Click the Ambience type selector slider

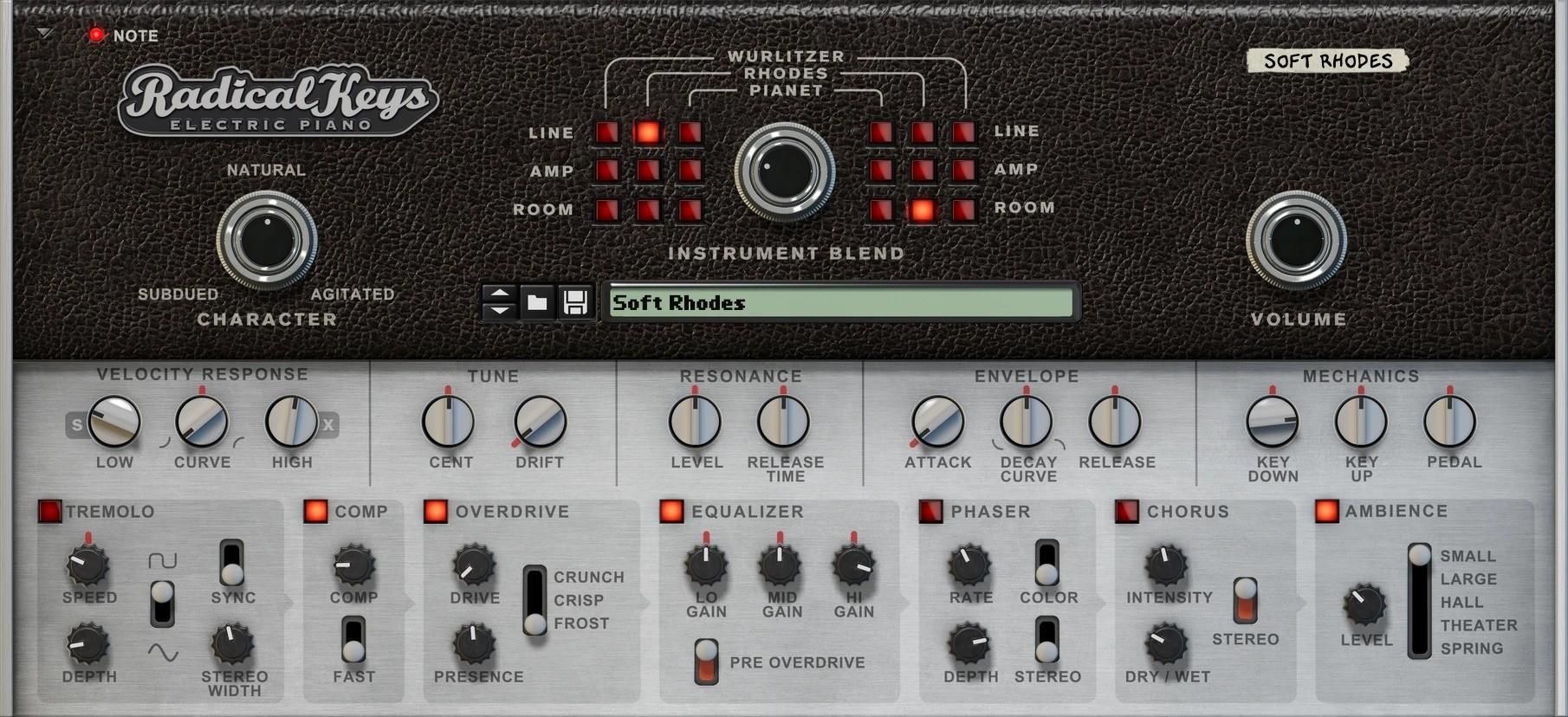click(1419, 602)
